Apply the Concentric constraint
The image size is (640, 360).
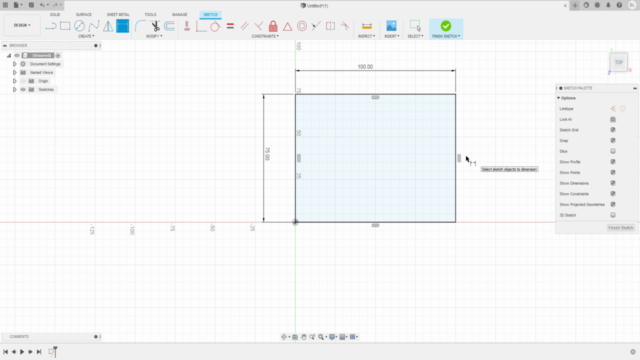[x=302, y=26]
